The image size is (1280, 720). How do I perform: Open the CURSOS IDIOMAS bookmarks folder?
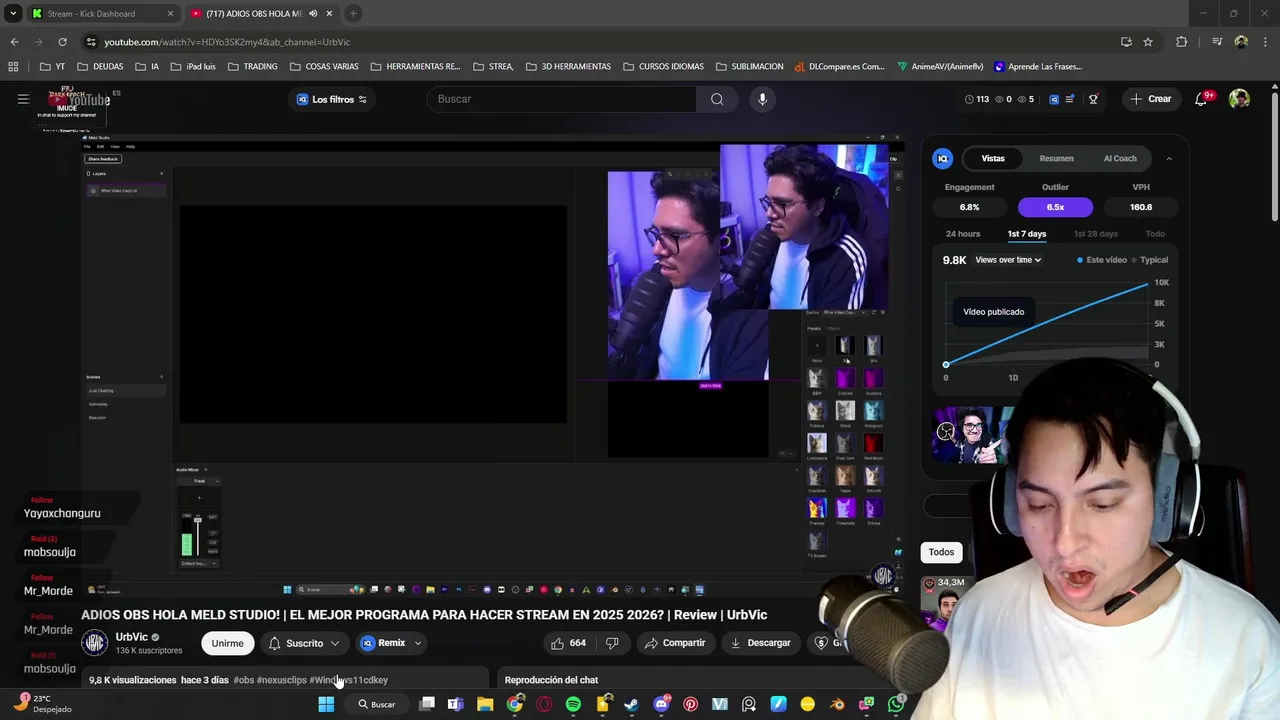[663, 67]
